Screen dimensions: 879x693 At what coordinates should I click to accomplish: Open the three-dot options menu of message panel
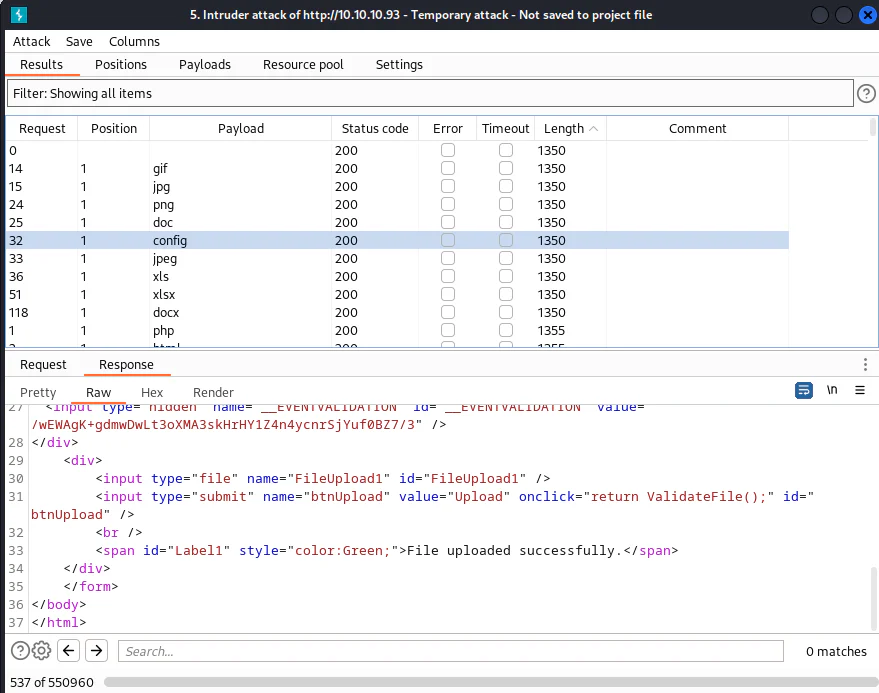tap(866, 364)
